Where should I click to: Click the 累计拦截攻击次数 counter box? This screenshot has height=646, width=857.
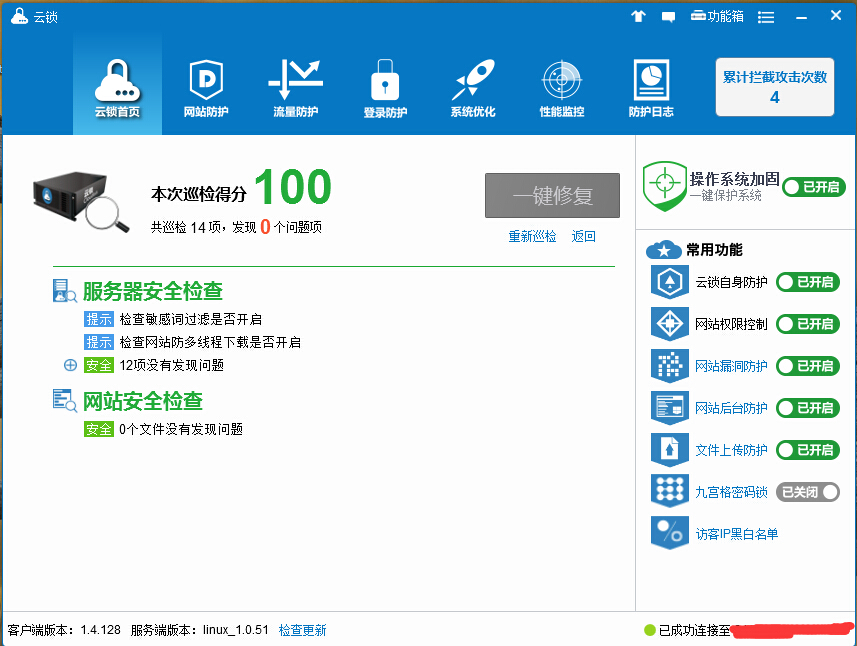coord(775,87)
